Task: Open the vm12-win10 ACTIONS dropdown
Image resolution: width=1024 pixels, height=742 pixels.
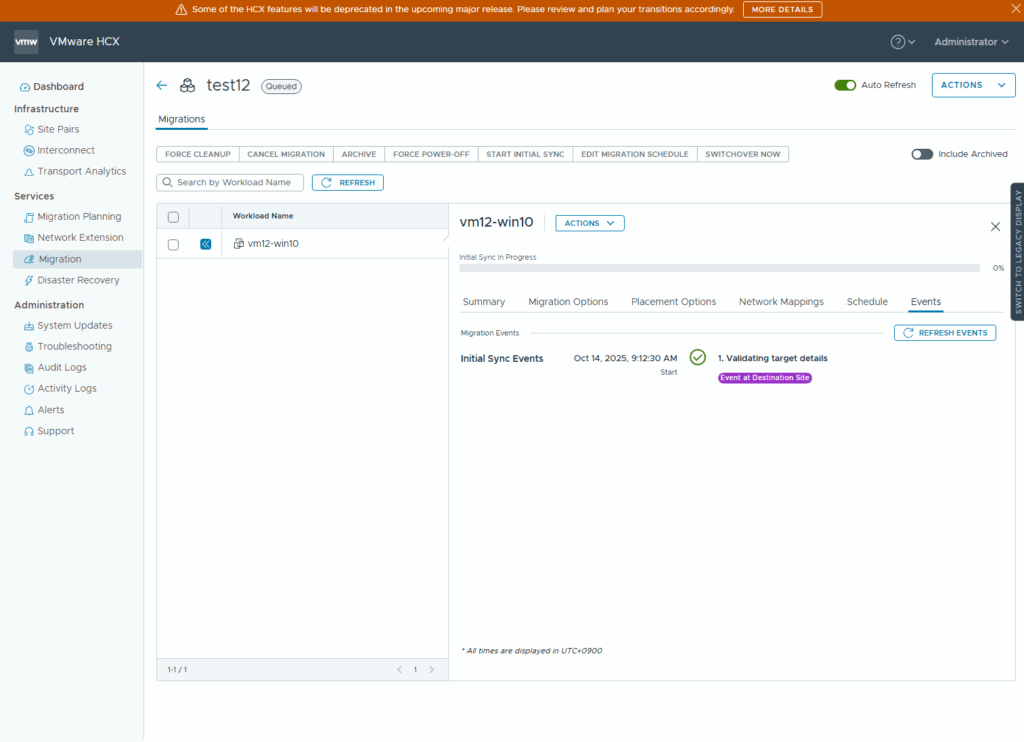Action: click(x=590, y=223)
